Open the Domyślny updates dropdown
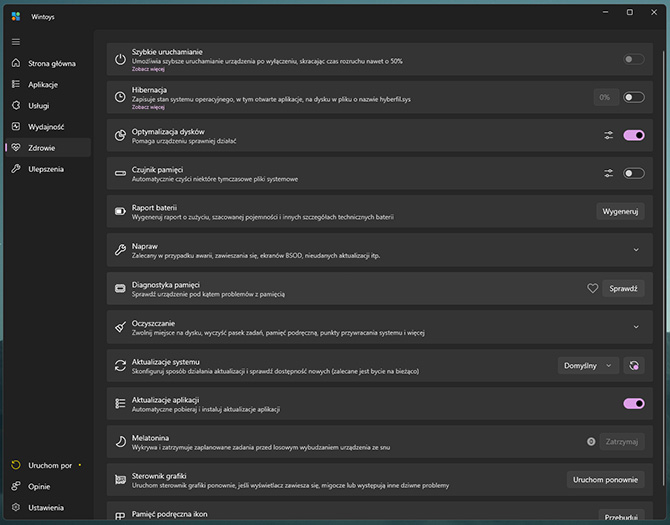 (x=588, y=366)
